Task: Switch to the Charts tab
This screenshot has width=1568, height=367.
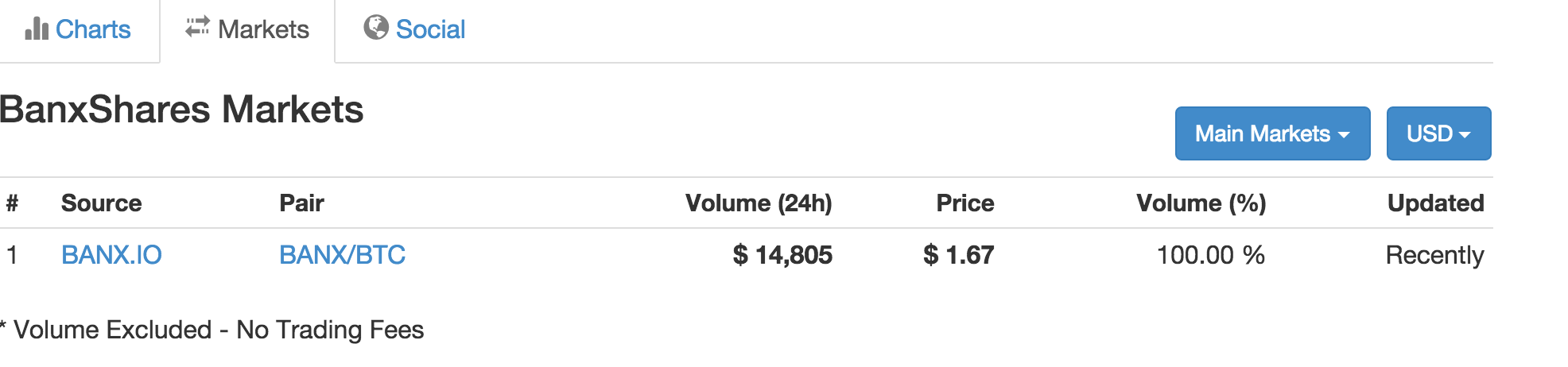Action: click(79, 29)
